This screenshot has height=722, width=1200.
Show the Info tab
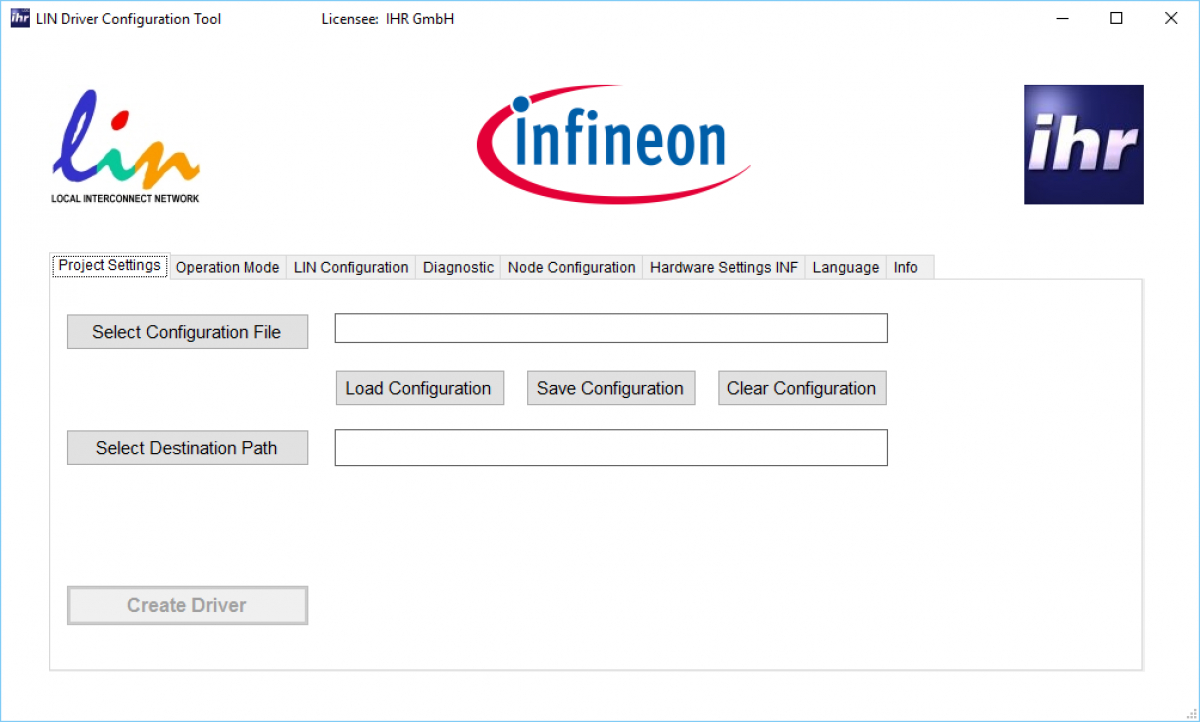(906, 268)
